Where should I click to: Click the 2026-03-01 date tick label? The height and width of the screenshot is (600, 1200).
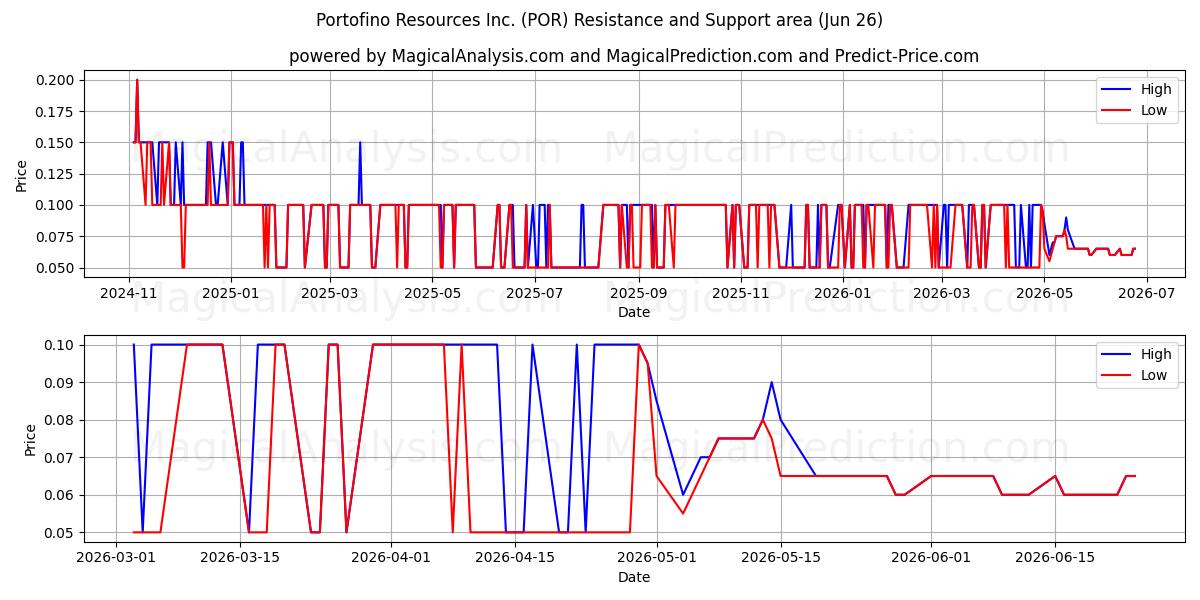tap(116, 558)
